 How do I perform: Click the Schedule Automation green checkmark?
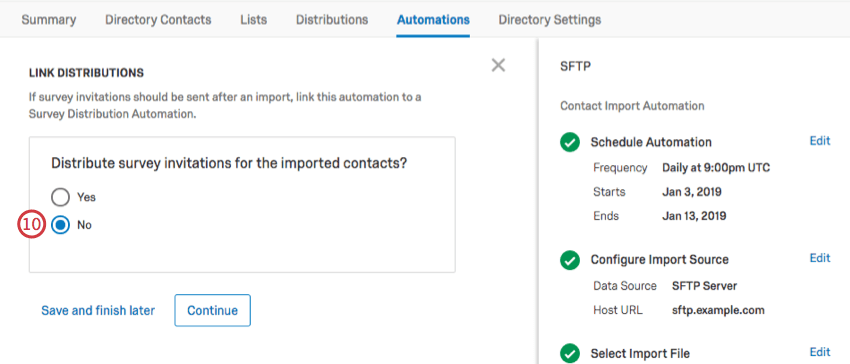(569, 143)
